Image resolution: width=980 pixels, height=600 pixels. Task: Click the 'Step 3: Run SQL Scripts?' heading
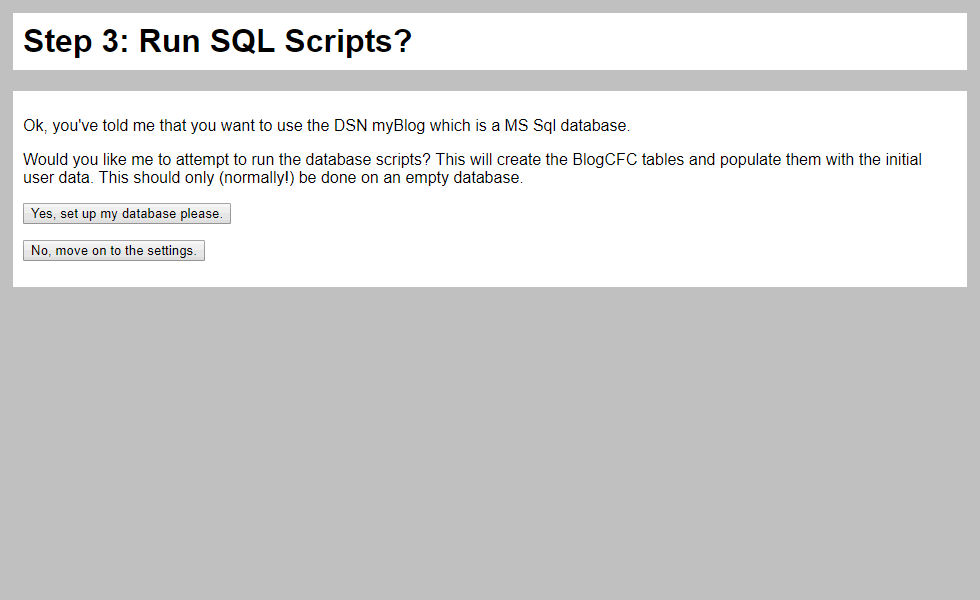(x=218, y=41)
